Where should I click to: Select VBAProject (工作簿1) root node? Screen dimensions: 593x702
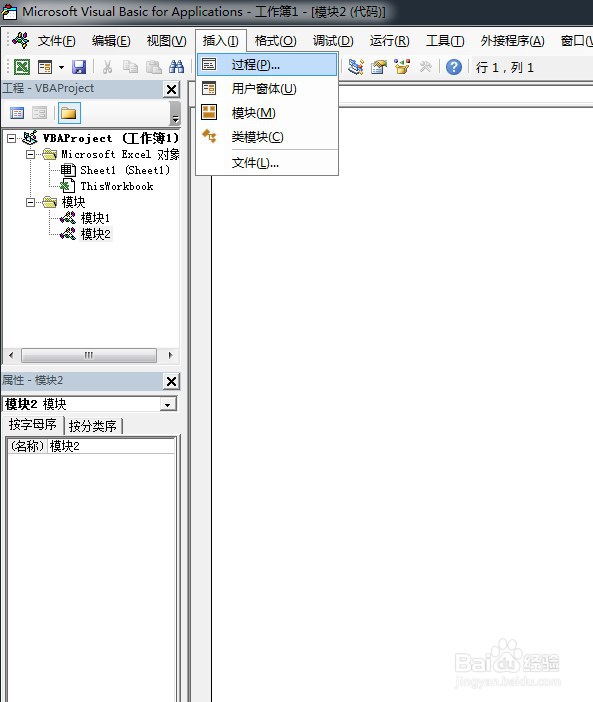click(110, 138)
